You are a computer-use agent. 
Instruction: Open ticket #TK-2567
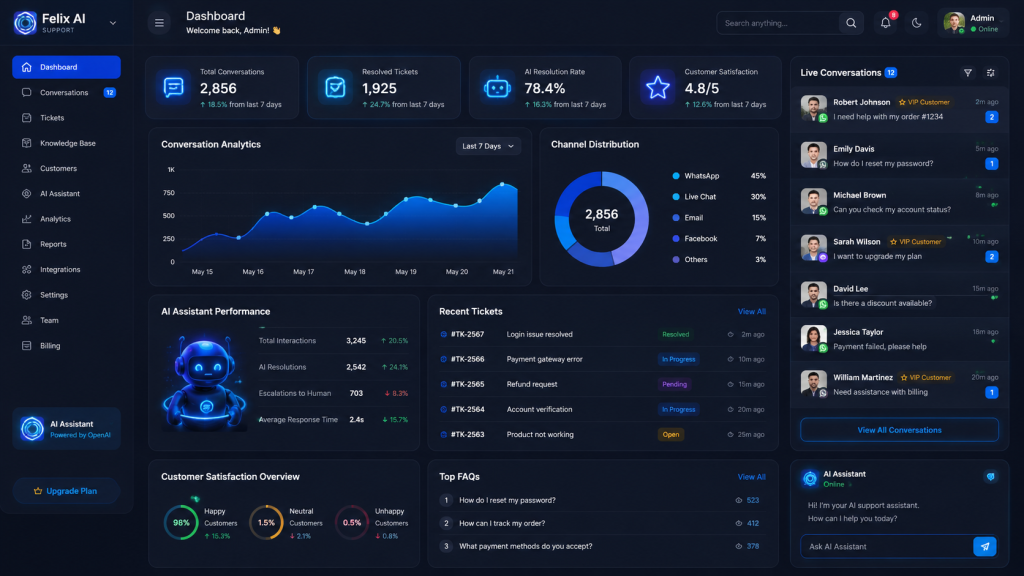pos(602,334)
